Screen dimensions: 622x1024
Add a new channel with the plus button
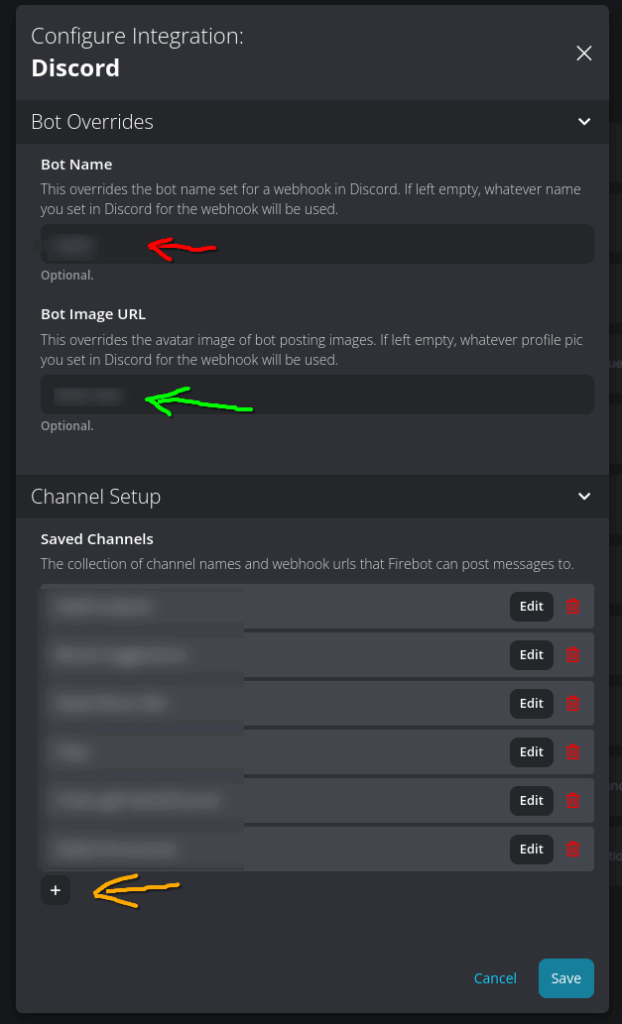pyautogui.click(x=56, y=890)
